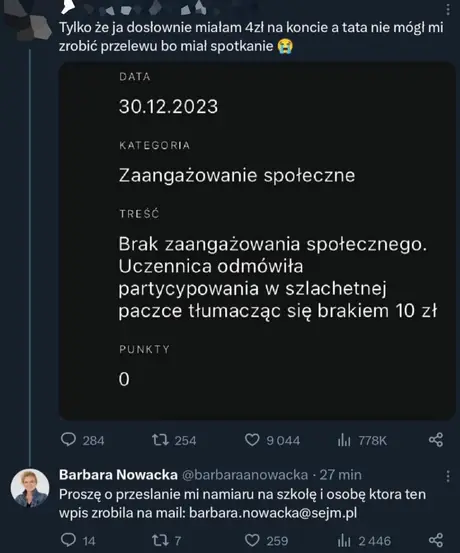Retweet the post with 254 retweets
This screenshot has height=553, width=460.
tap(174, 440)
